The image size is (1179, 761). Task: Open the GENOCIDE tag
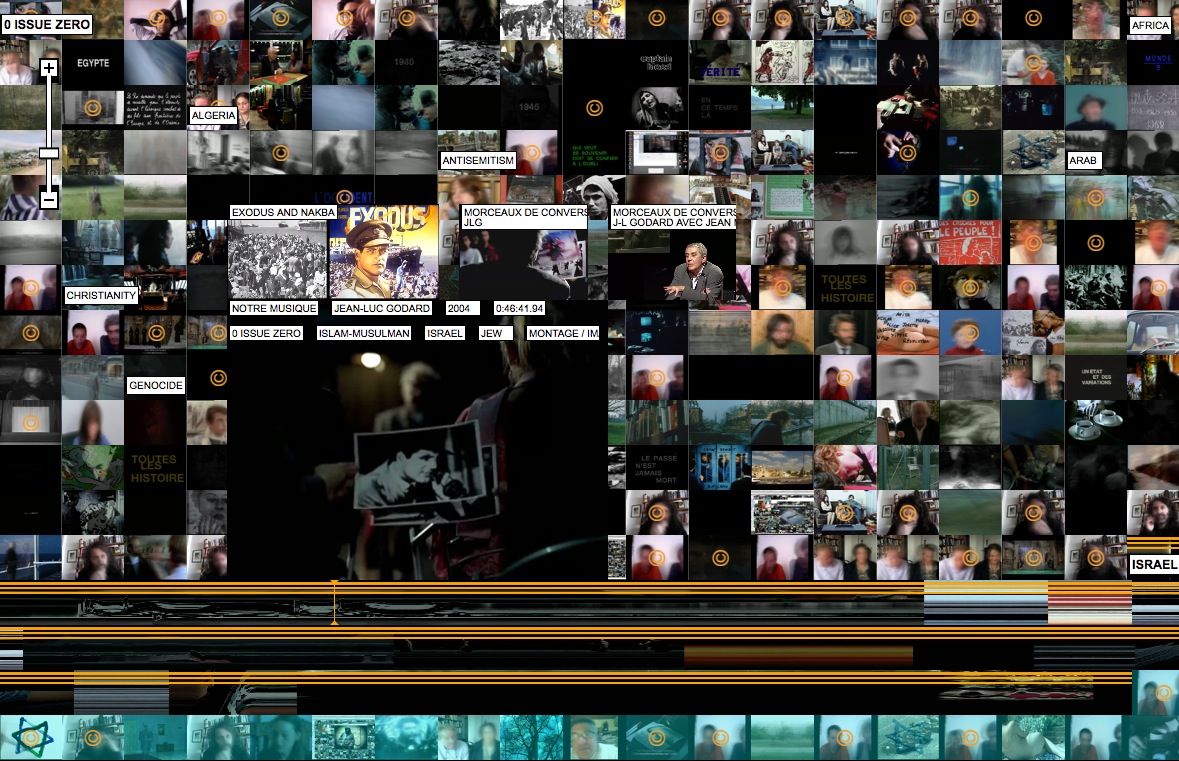[156, 385]
